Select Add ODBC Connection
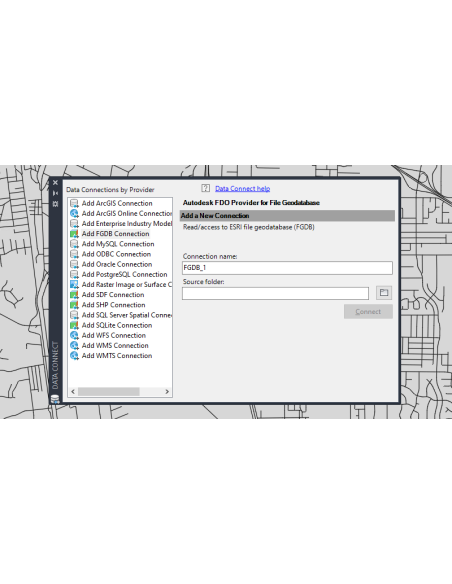The height and width of the screenshot is (584, 452). (x=116, y=254)
